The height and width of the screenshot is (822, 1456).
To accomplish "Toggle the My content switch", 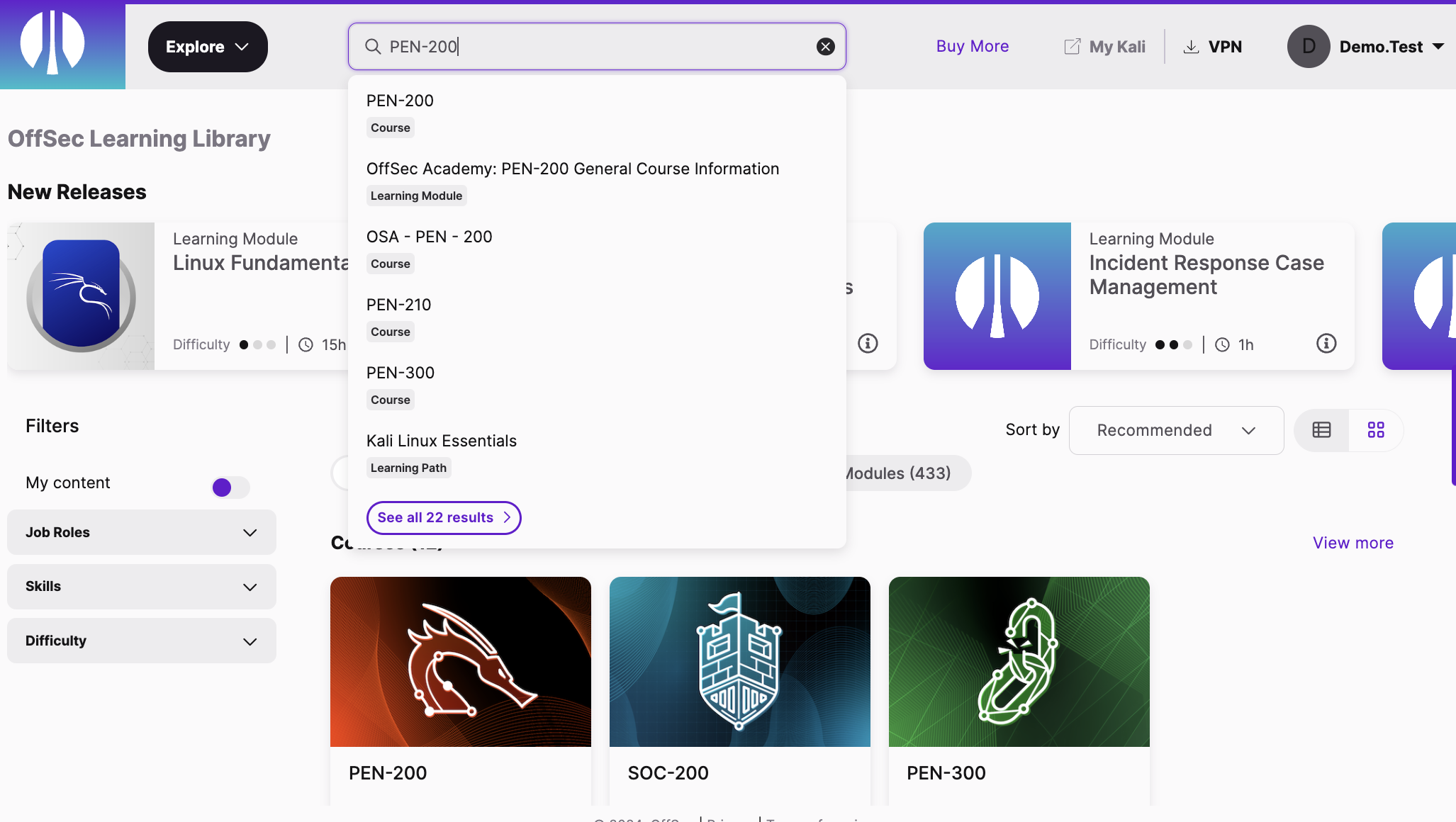I will point(230,487).
